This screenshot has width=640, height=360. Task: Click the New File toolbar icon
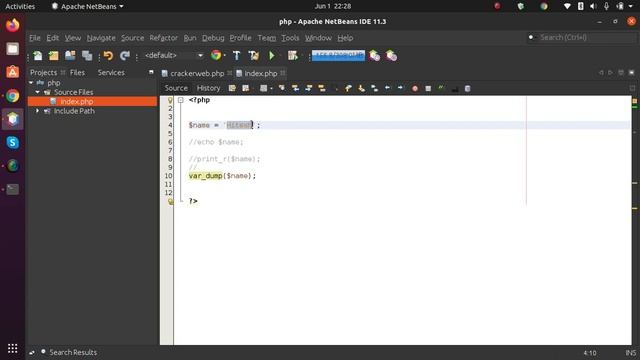(38, 56)
